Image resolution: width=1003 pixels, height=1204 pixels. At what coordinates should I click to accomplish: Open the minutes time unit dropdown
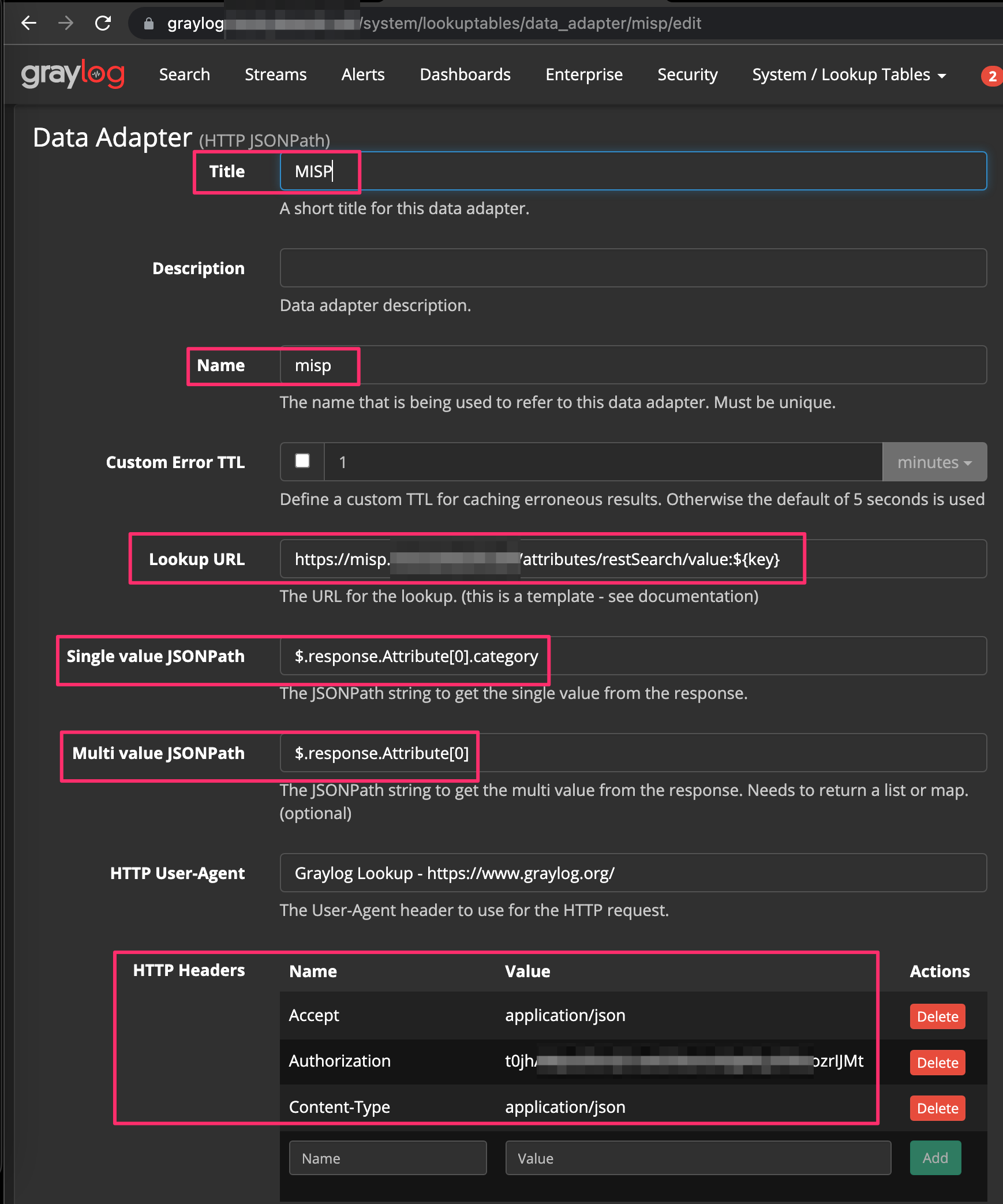tap(934, 462)
